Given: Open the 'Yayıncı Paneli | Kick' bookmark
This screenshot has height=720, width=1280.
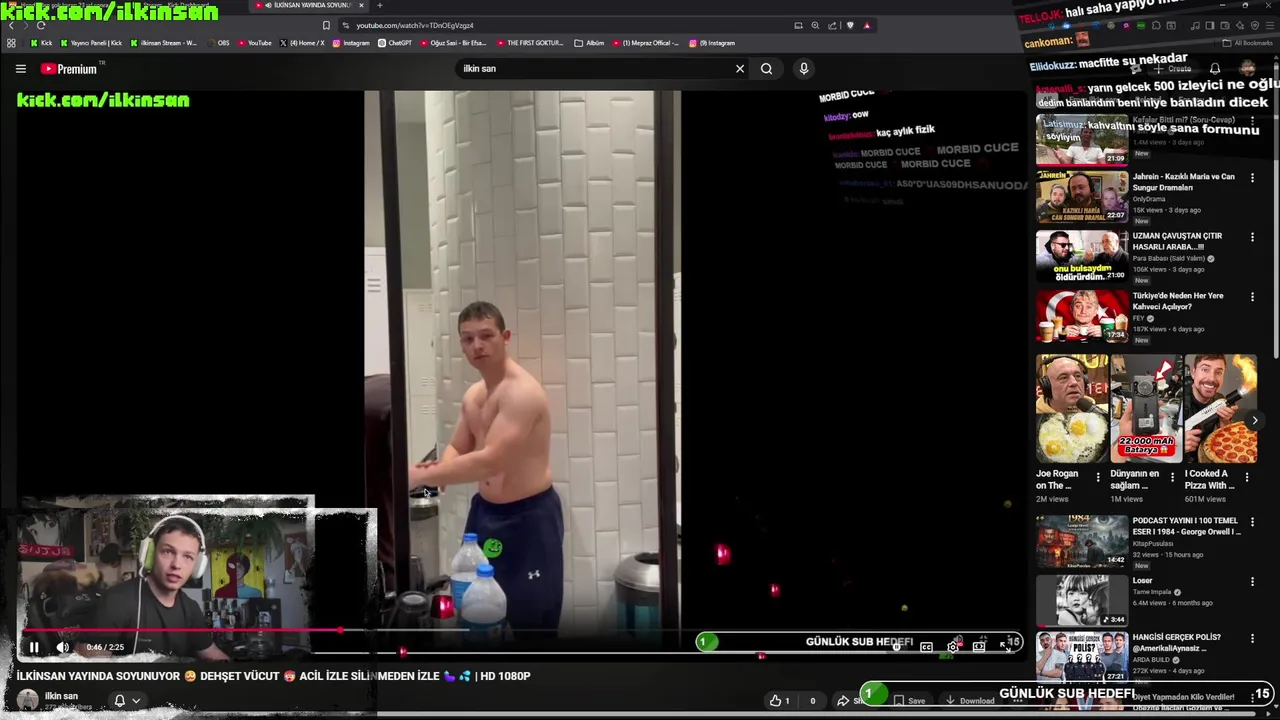Looking at the screenshot, I should click(x=91, y=43).
